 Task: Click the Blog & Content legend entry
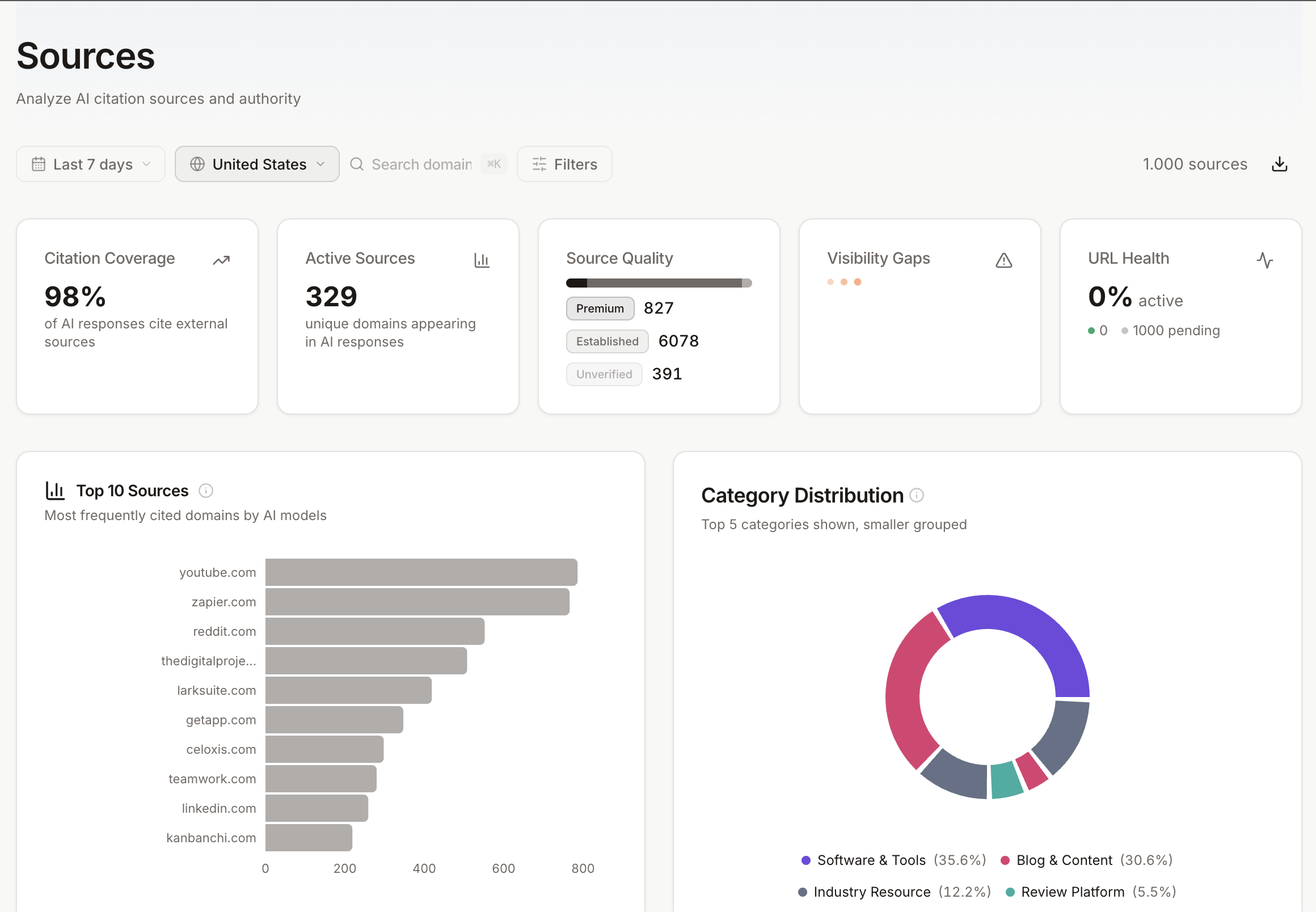1064,860
